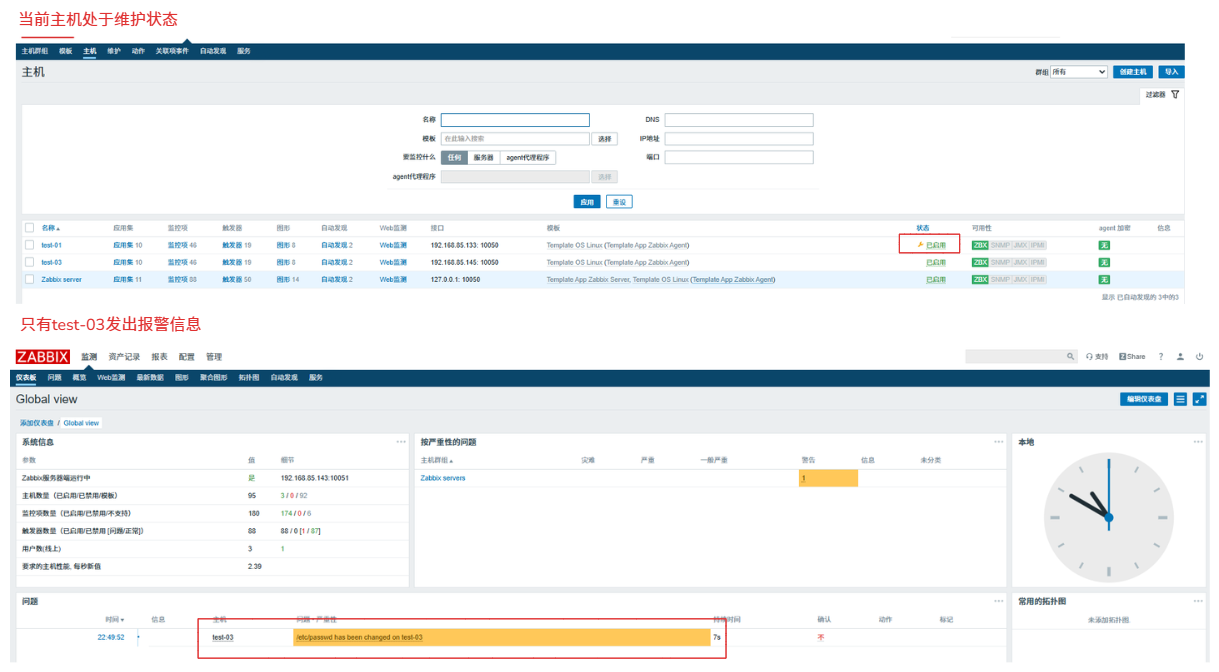Screen dimensions: 1219x672
Task: Click the ZBX badge in Zabbix server row
Action: coord(980,279)
